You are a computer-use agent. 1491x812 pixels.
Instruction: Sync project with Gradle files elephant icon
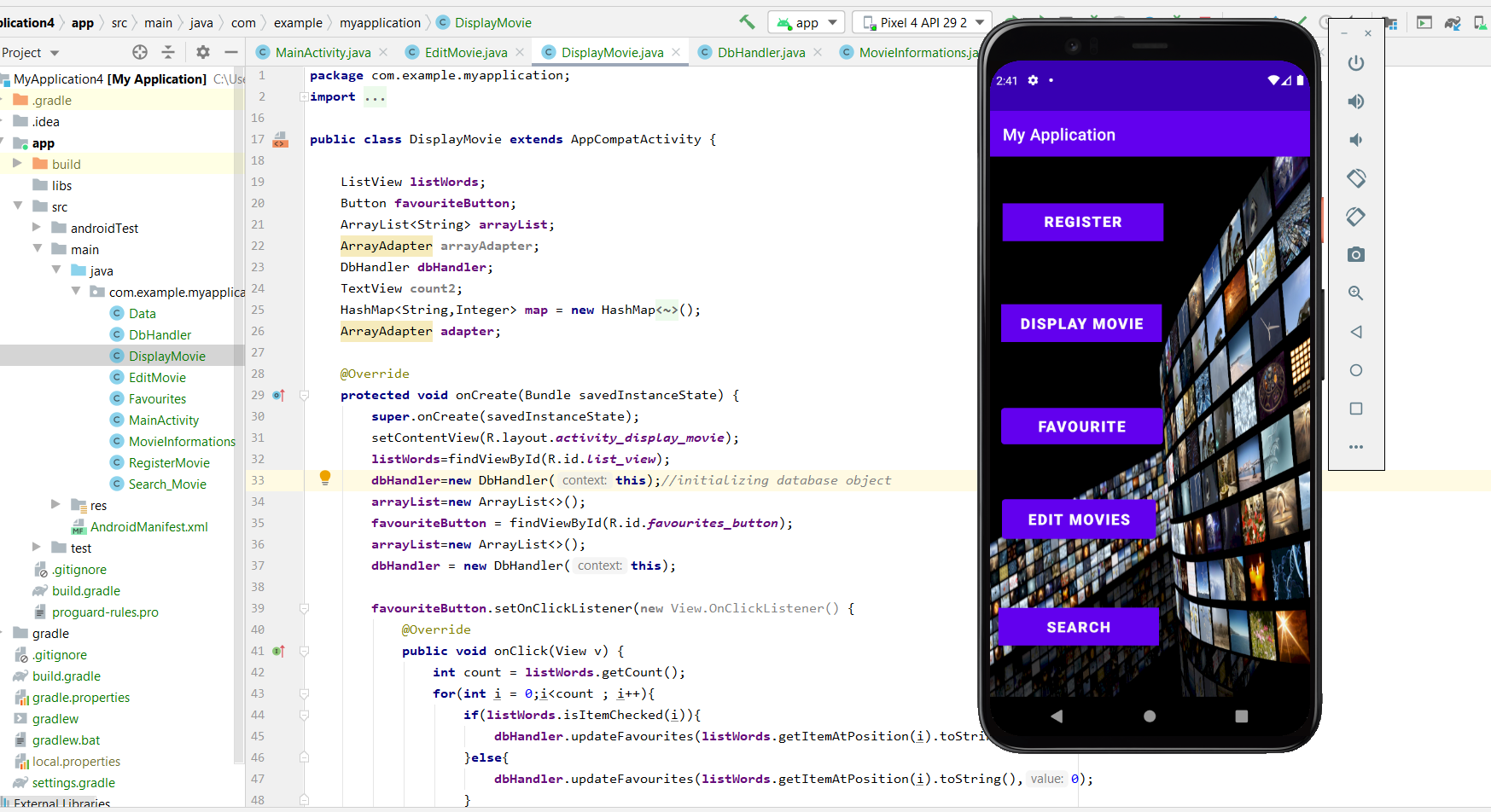[1452, 23]
